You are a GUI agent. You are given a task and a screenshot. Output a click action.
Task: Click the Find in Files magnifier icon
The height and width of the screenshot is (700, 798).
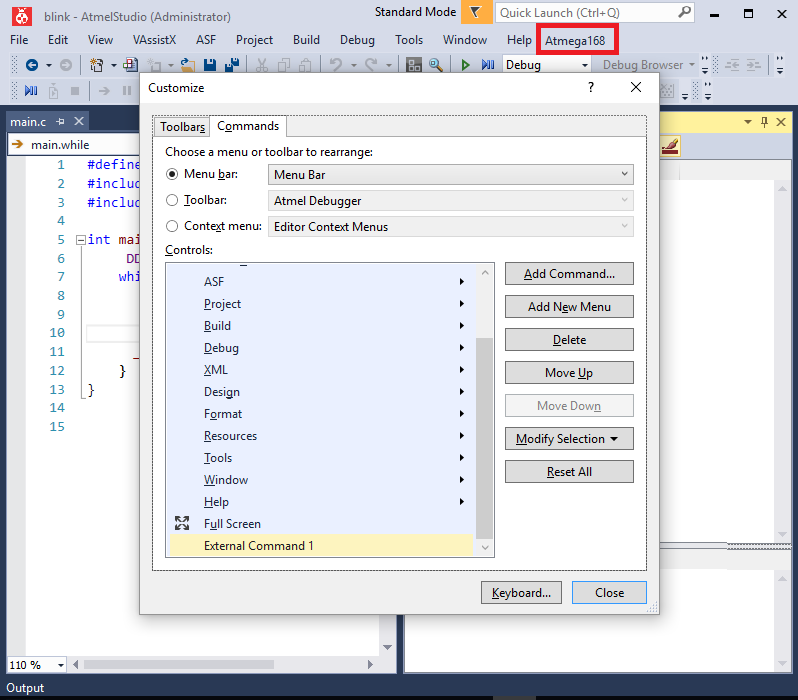(x=436, y=65)
